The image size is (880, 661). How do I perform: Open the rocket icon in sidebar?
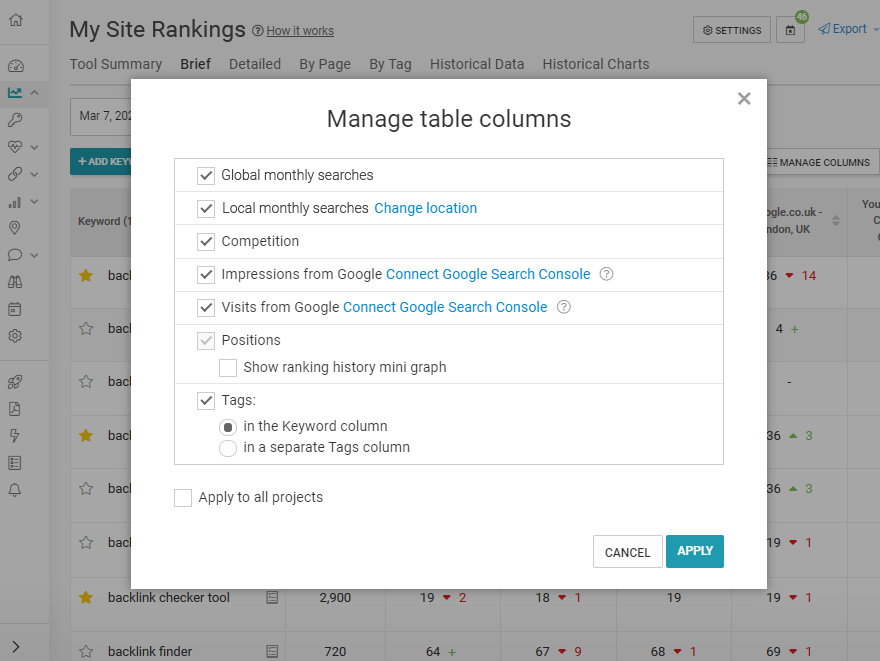pyautogui.click(x=15, y=382)
